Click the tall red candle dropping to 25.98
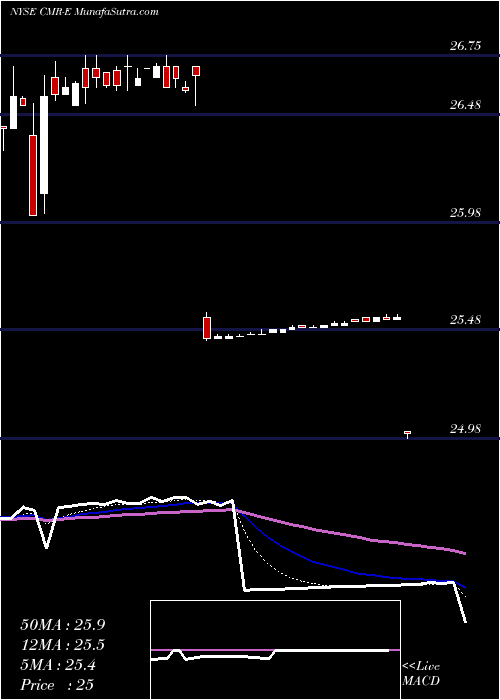500x700 pixels. tap(33, 175)
